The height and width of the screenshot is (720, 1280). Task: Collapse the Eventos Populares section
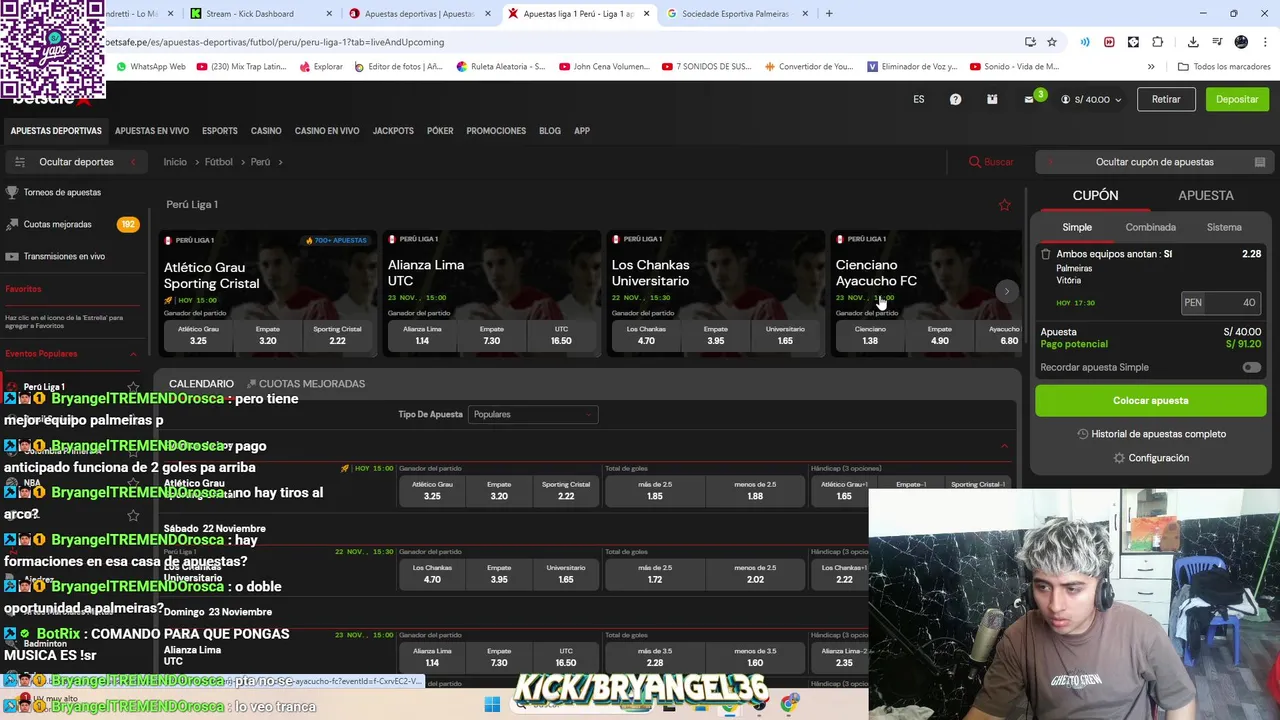[x=133, y=354]
